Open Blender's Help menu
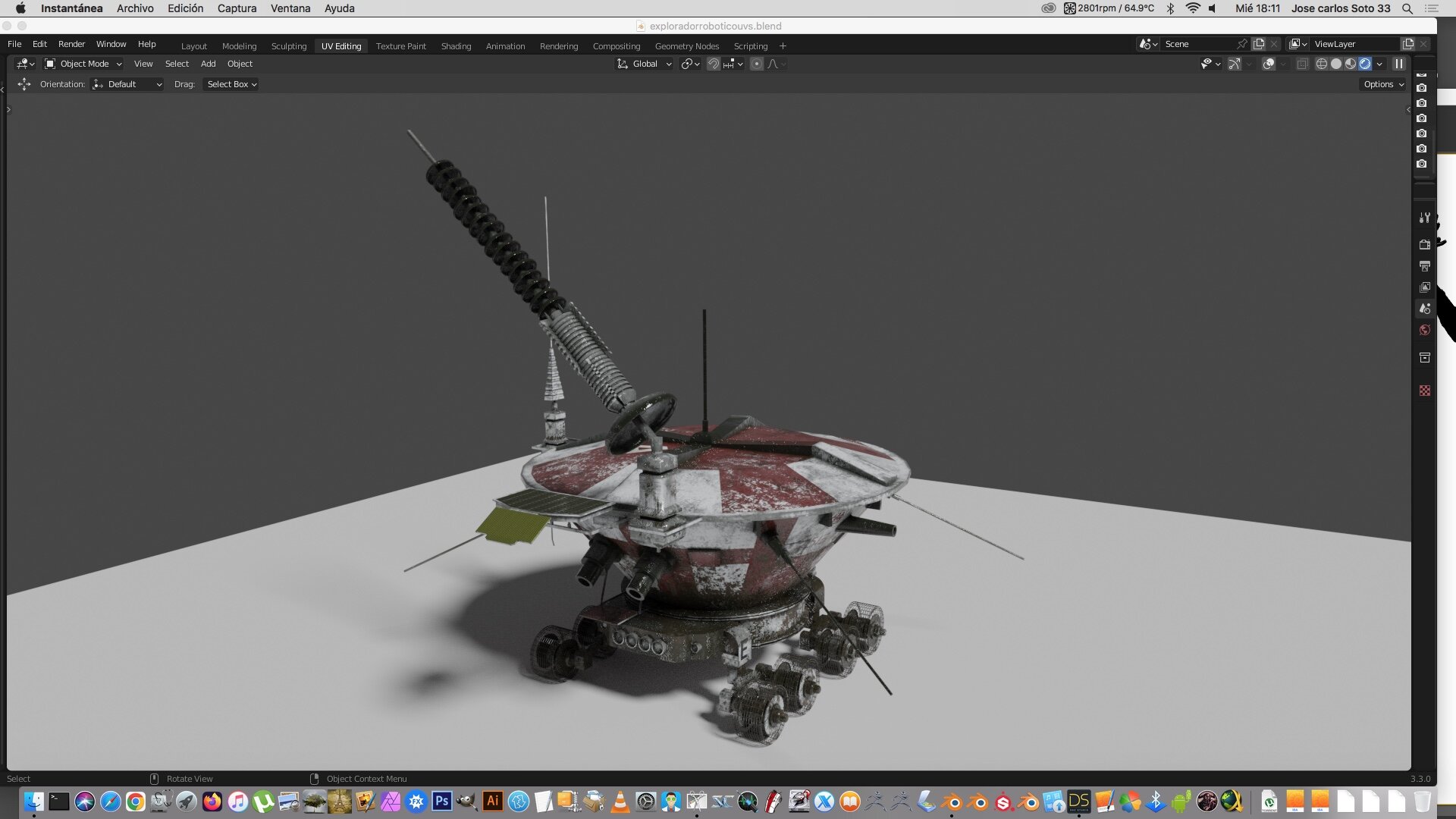Screen dimensions: 1456x819 pyautogui.click(x=146, y=44)
